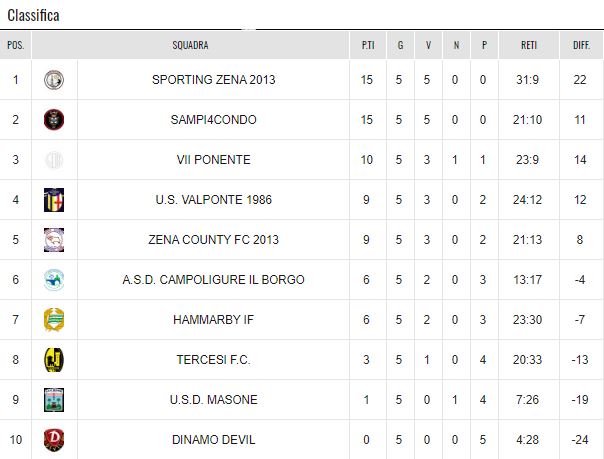Click the RETI column header
Viewport: 604px width, 459px height.
(529, 45)
